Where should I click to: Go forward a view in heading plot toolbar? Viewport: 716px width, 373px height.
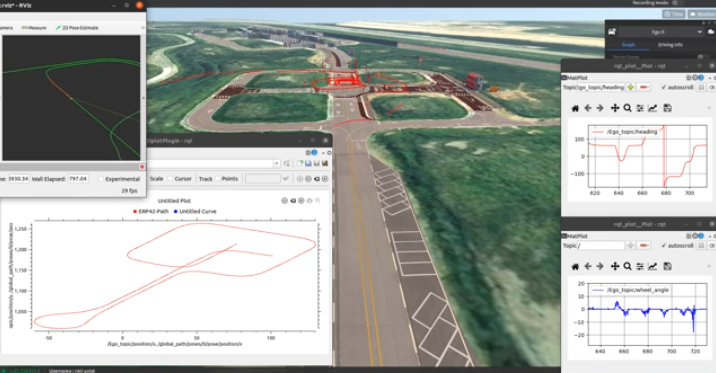(600, 108)
